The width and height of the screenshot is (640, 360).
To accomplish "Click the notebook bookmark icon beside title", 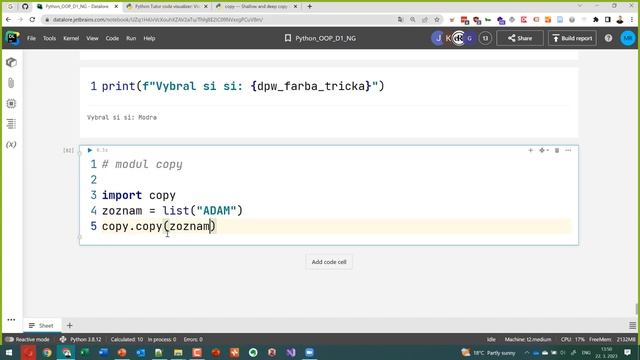I will [288, 38].
